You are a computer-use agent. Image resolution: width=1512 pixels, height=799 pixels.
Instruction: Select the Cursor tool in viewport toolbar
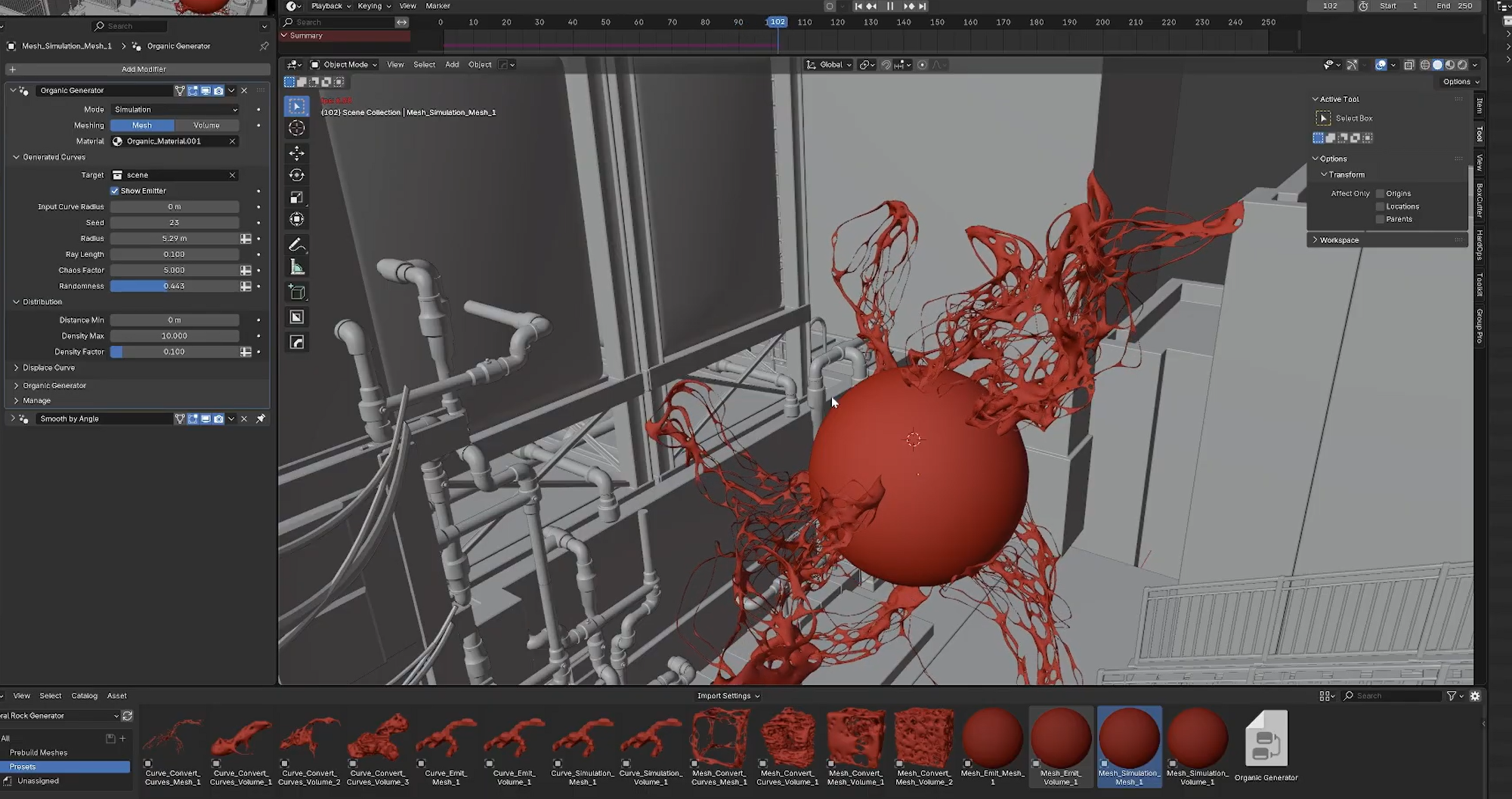(x=296, y=128)
